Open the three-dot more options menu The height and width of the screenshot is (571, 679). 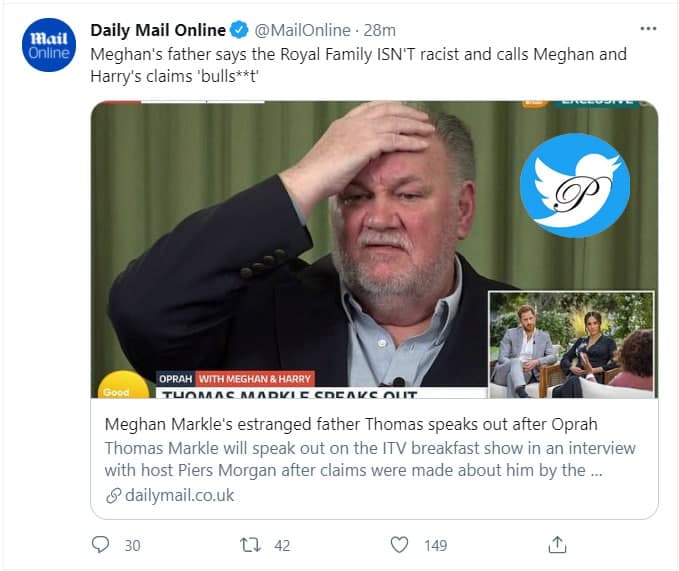(648, 29)
